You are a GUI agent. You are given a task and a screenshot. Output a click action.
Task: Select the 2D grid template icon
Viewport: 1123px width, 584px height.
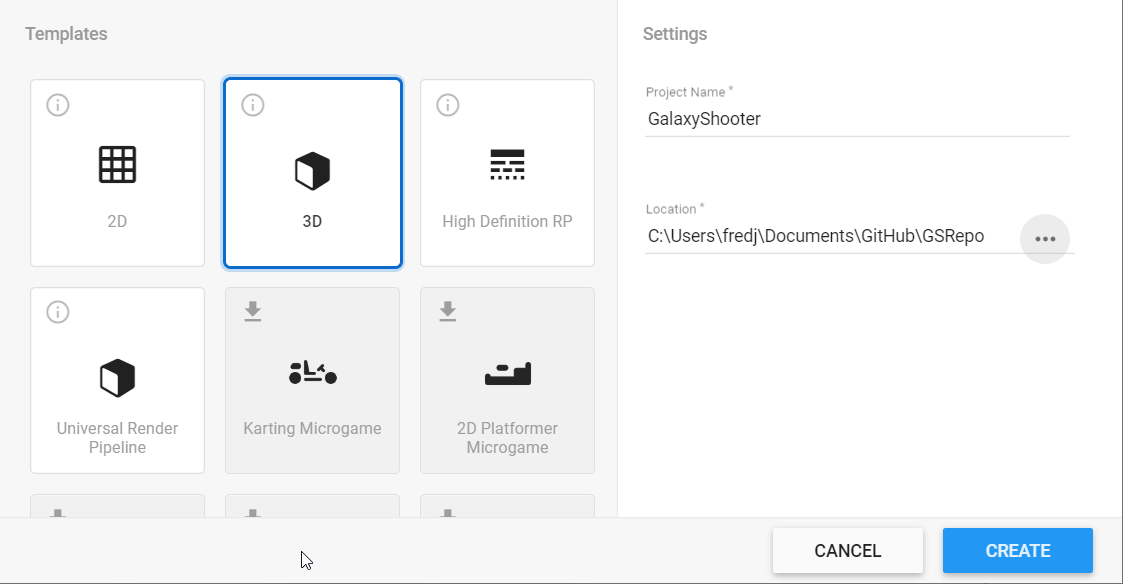tap(117, 165)
